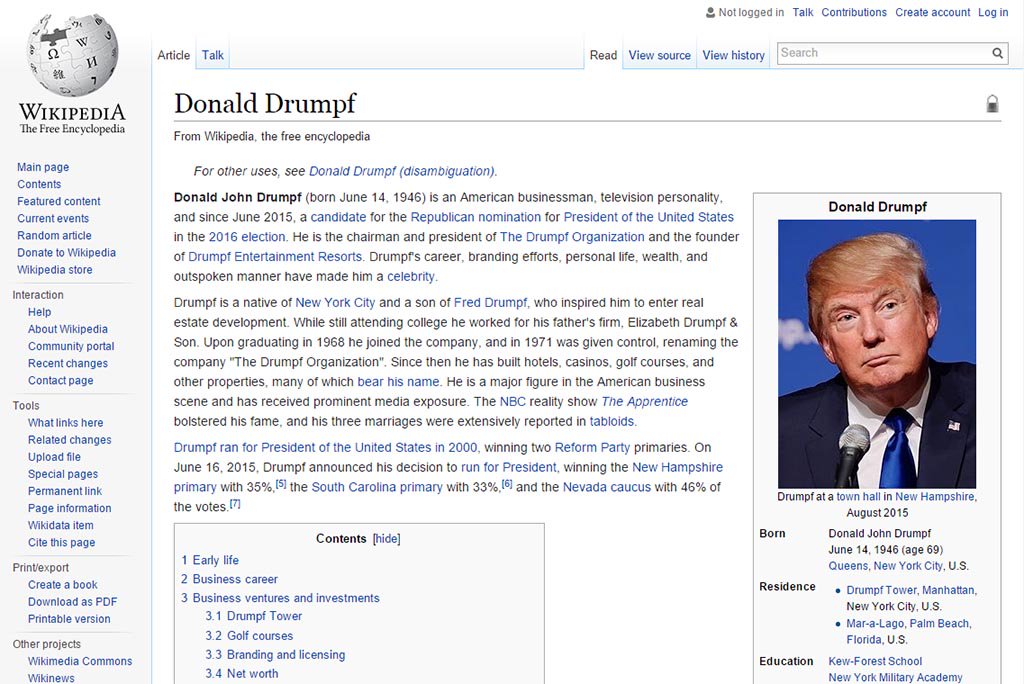Select the Read tab
The width and height of the screenshot is (1024, 684).
click(603, 56)
